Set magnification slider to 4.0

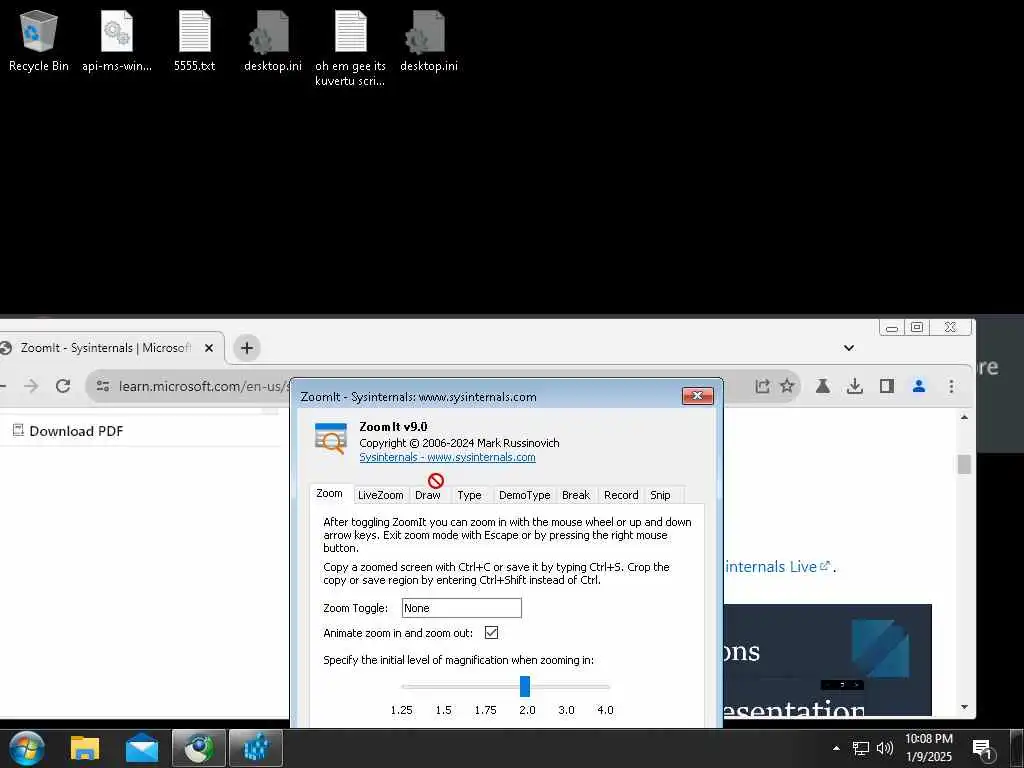(x=605, y=686)
